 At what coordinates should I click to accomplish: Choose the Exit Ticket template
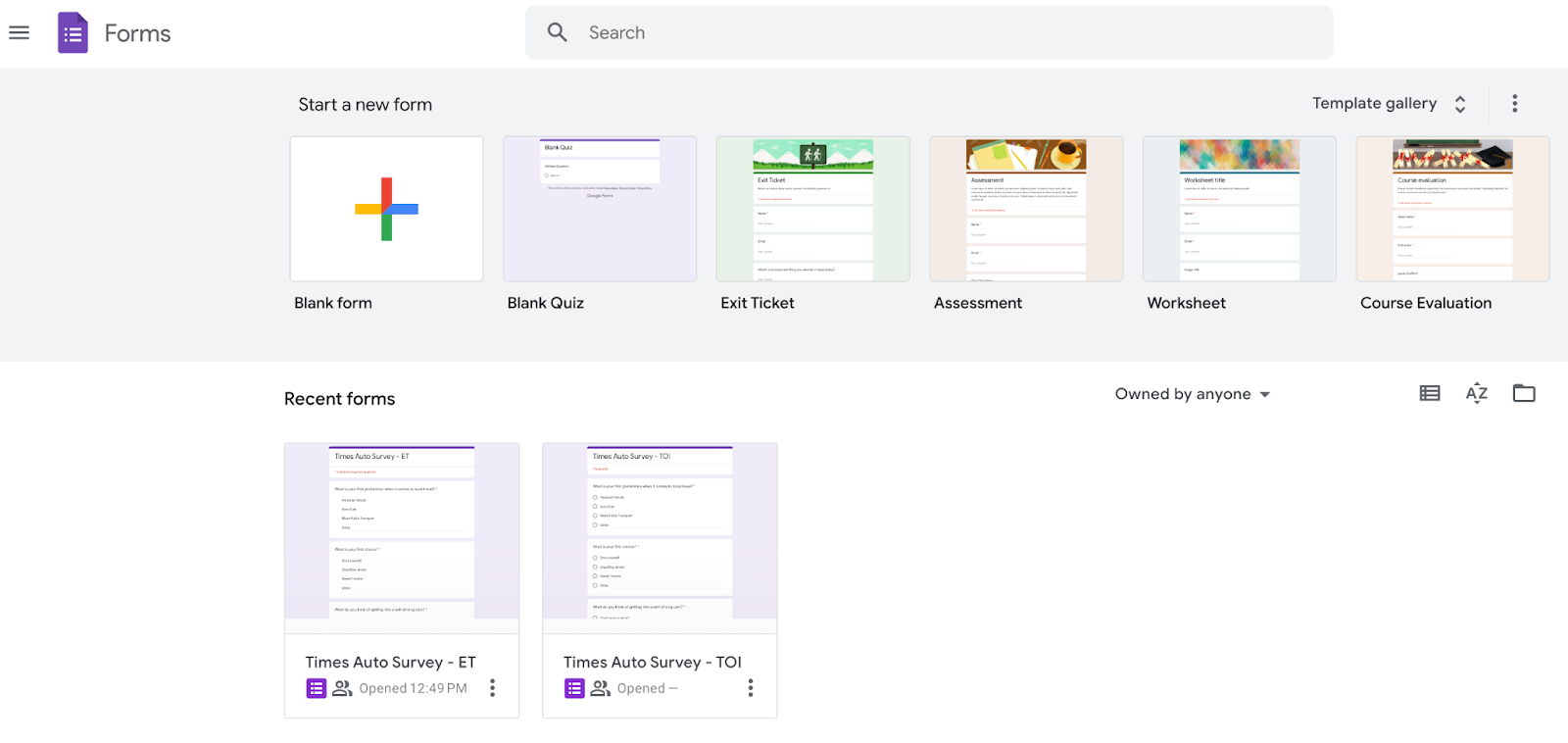(x=812, y=209)
